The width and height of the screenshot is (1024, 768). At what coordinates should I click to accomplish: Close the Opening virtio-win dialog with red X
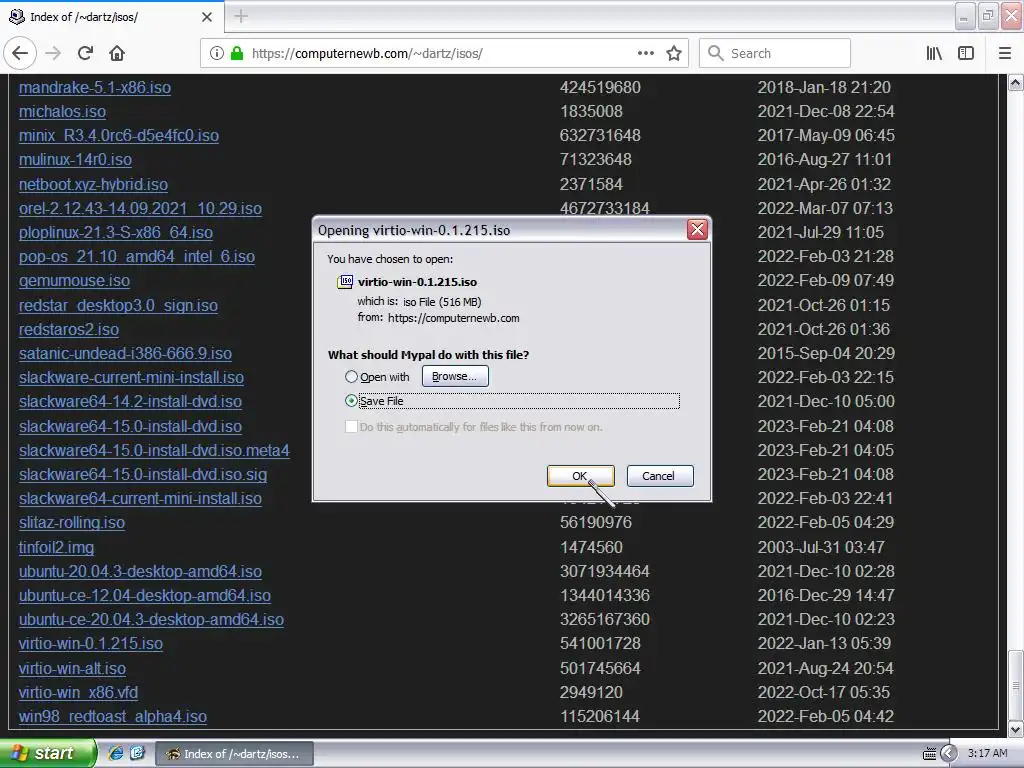697,229
